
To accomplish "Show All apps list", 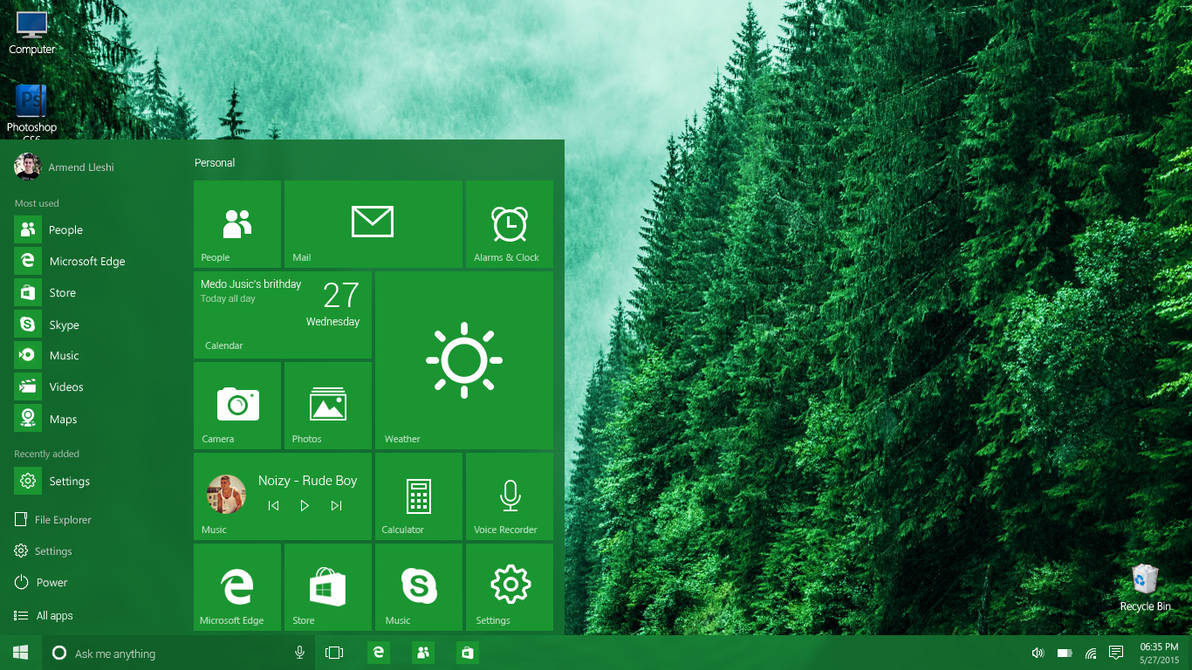I will coord(43,615).
